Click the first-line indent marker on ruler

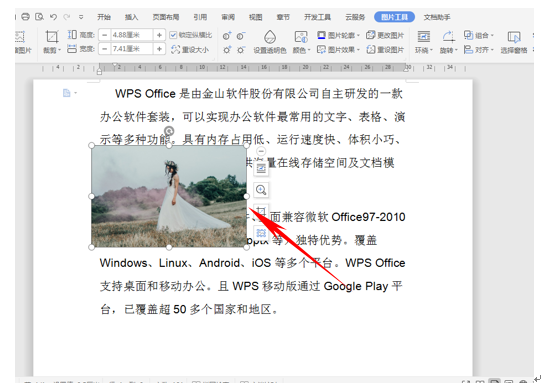click(114, 65)
